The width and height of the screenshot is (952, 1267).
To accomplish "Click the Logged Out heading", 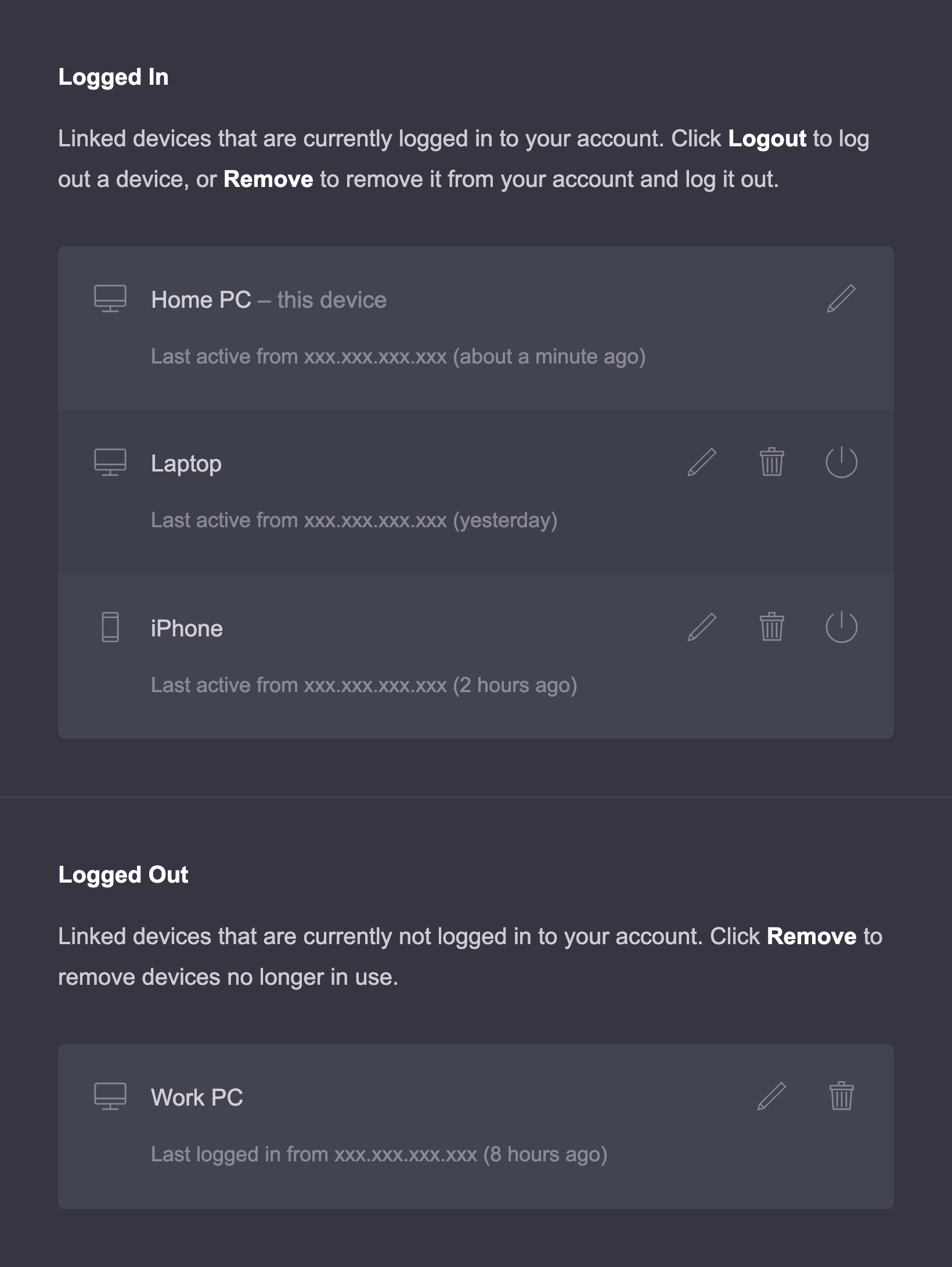I will [x=123, y=875].
